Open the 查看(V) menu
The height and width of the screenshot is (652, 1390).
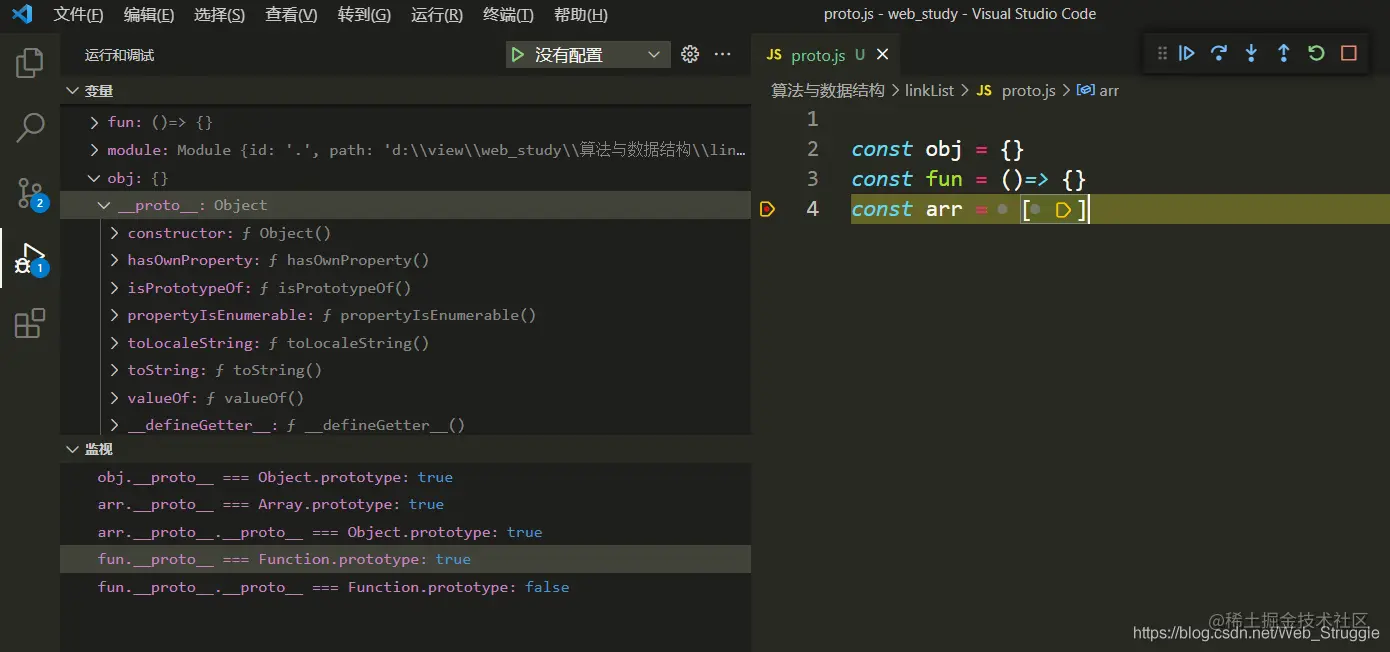291,15
